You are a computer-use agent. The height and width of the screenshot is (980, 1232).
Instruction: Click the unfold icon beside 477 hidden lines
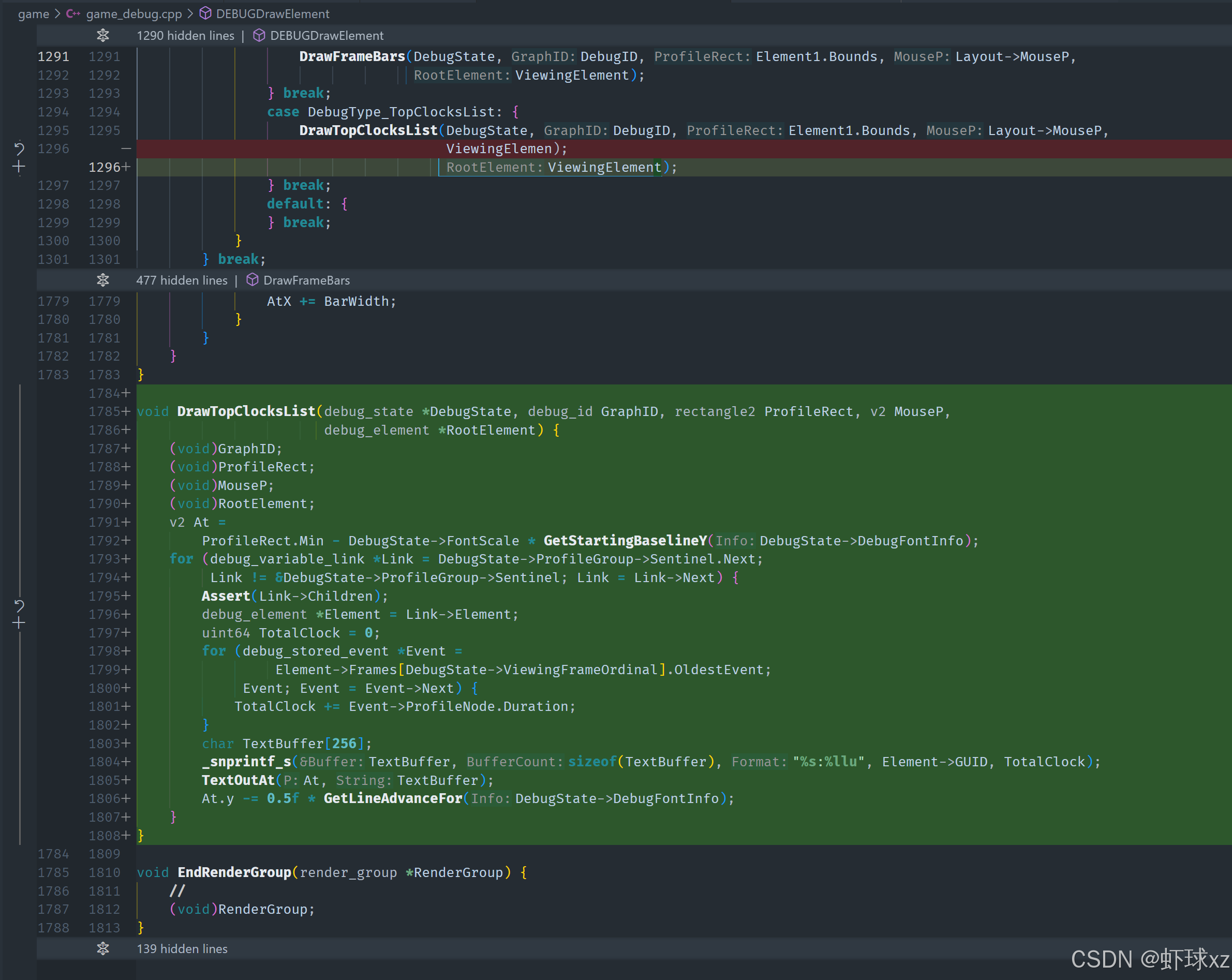click(103, 280)
